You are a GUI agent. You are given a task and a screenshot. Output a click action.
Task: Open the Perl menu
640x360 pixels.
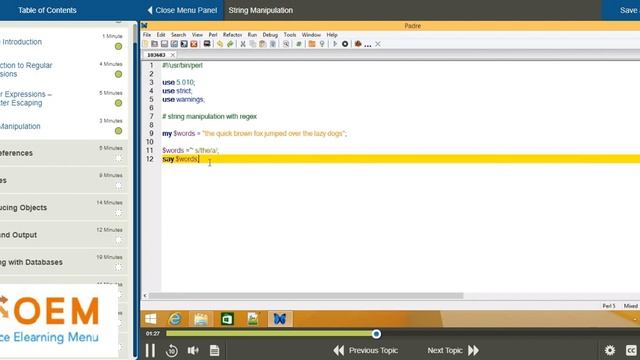pos(213,35)
